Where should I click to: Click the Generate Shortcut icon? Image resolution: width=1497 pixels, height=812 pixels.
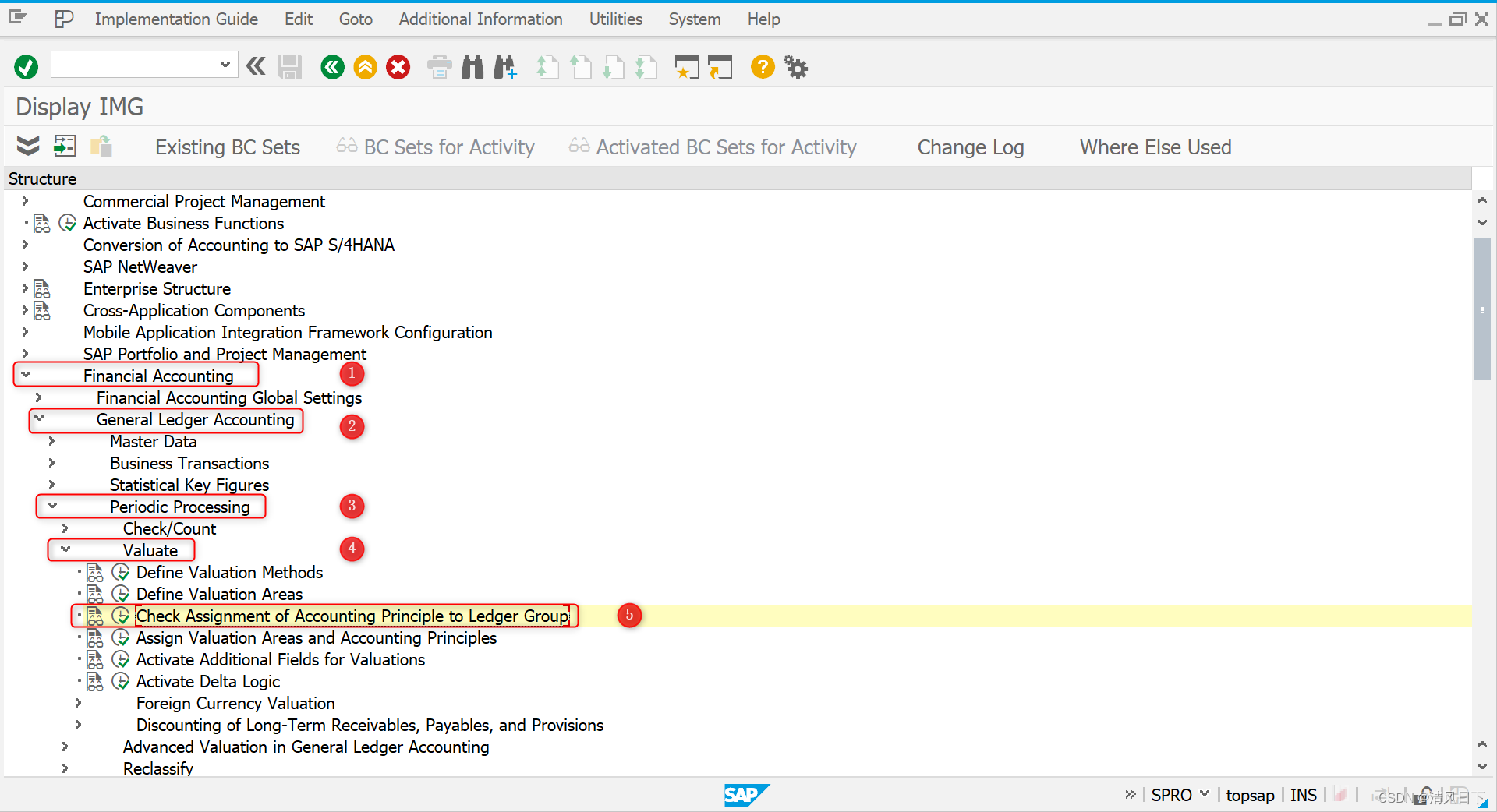(720, 67)
